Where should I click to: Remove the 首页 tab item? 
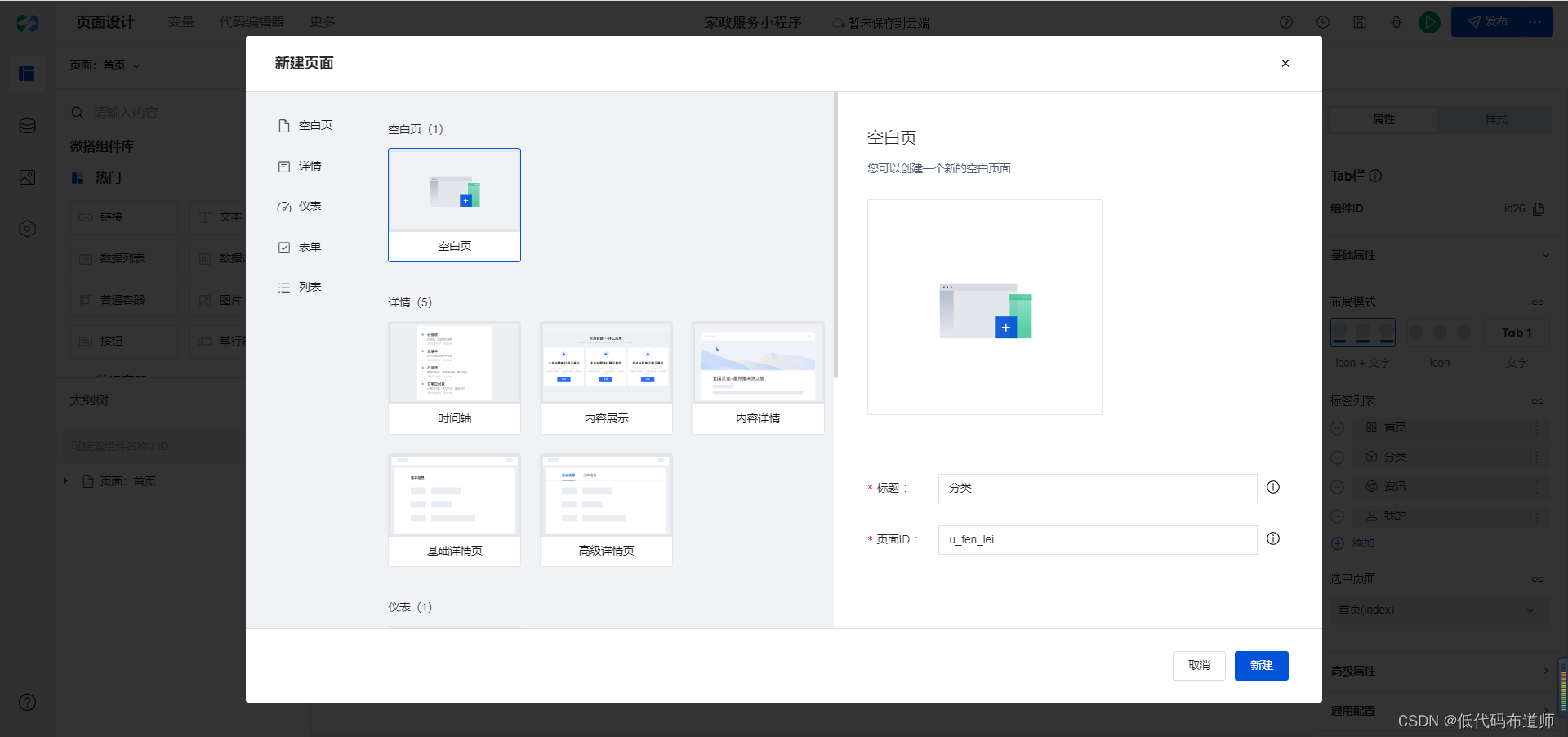[1337, 428]
